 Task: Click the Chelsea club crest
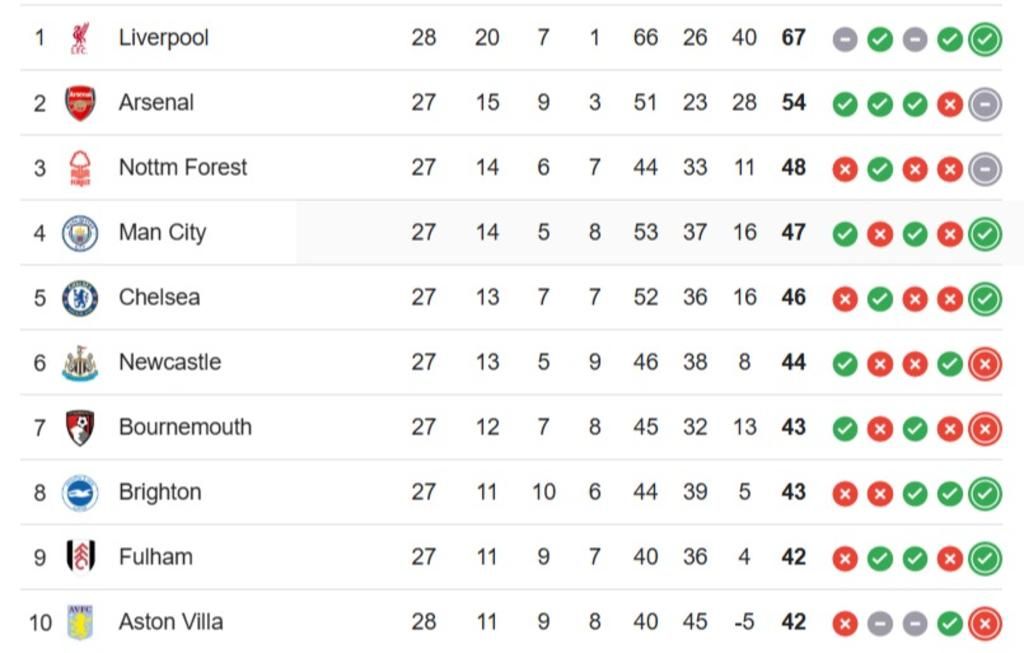pyautogui.click(x=80, y=298)
